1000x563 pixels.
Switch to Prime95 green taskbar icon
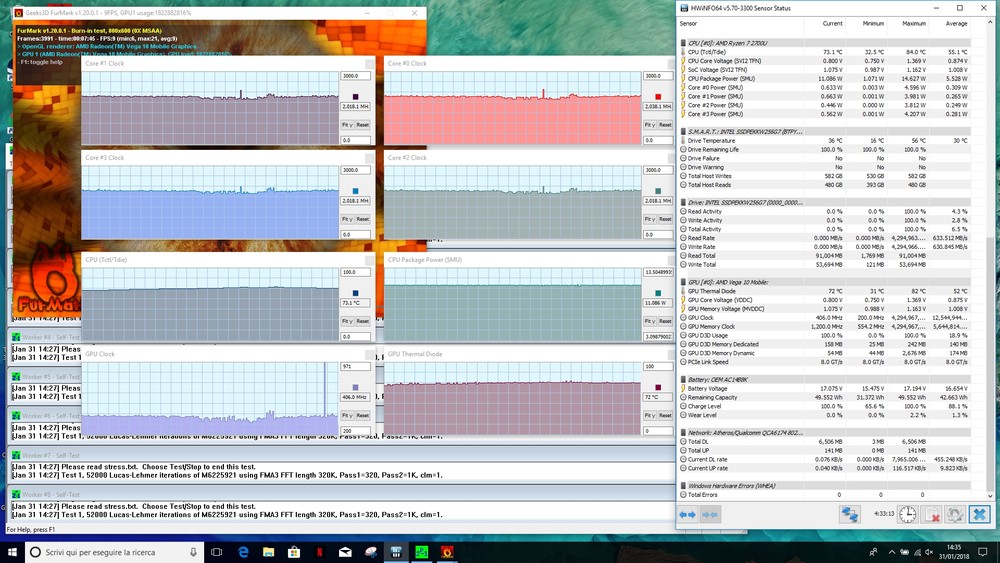coord(422,552)
